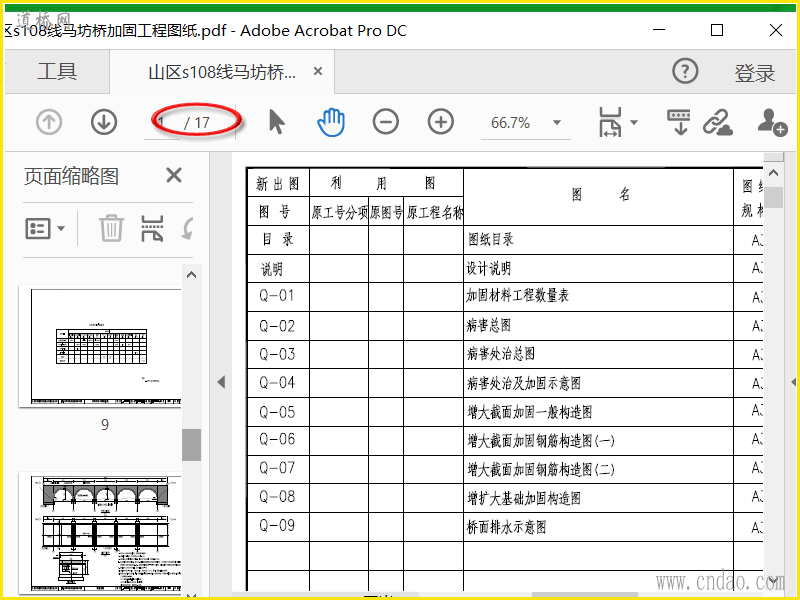The image size is (800, 600).
Task: Click the 登录 sign-in button
Action: coord(755,73)
